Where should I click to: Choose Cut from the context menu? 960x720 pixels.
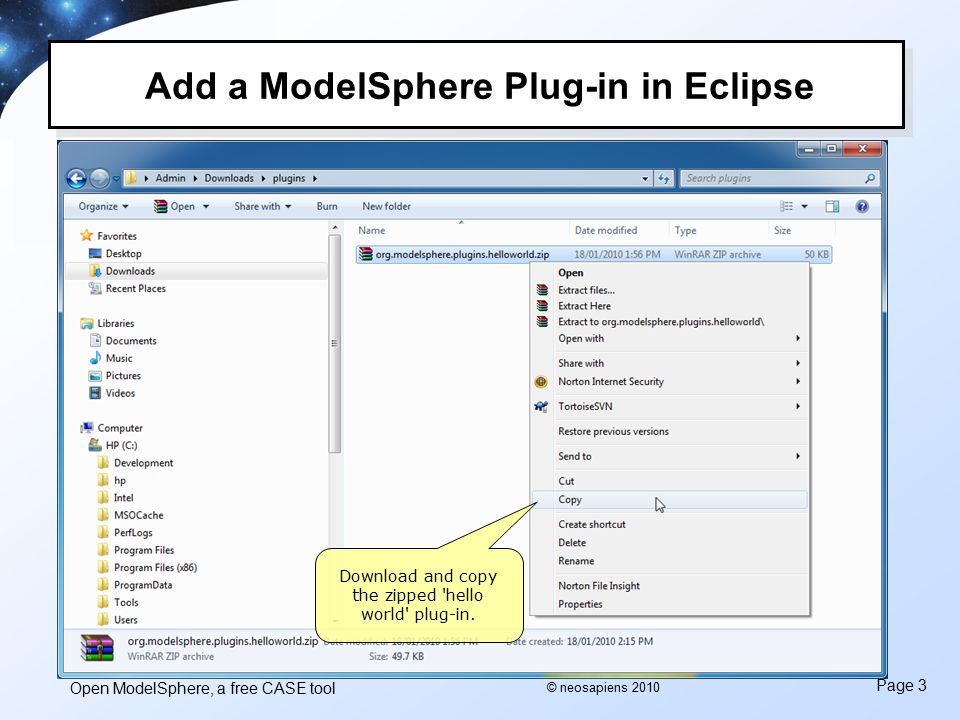670,481
